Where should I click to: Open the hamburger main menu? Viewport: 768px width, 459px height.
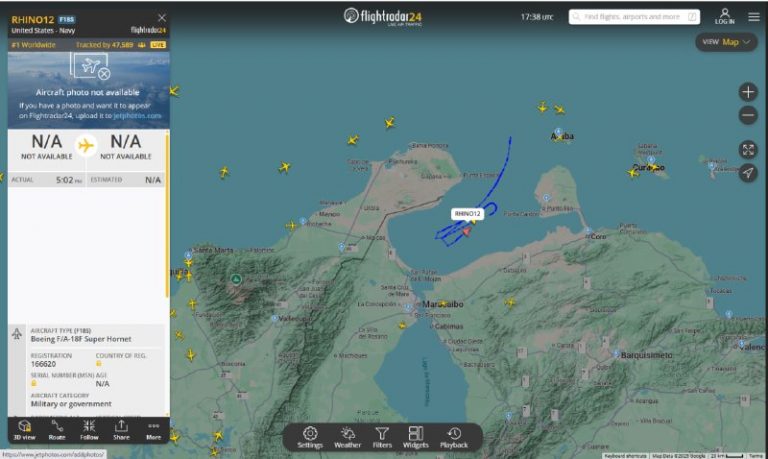pos(754,16)
